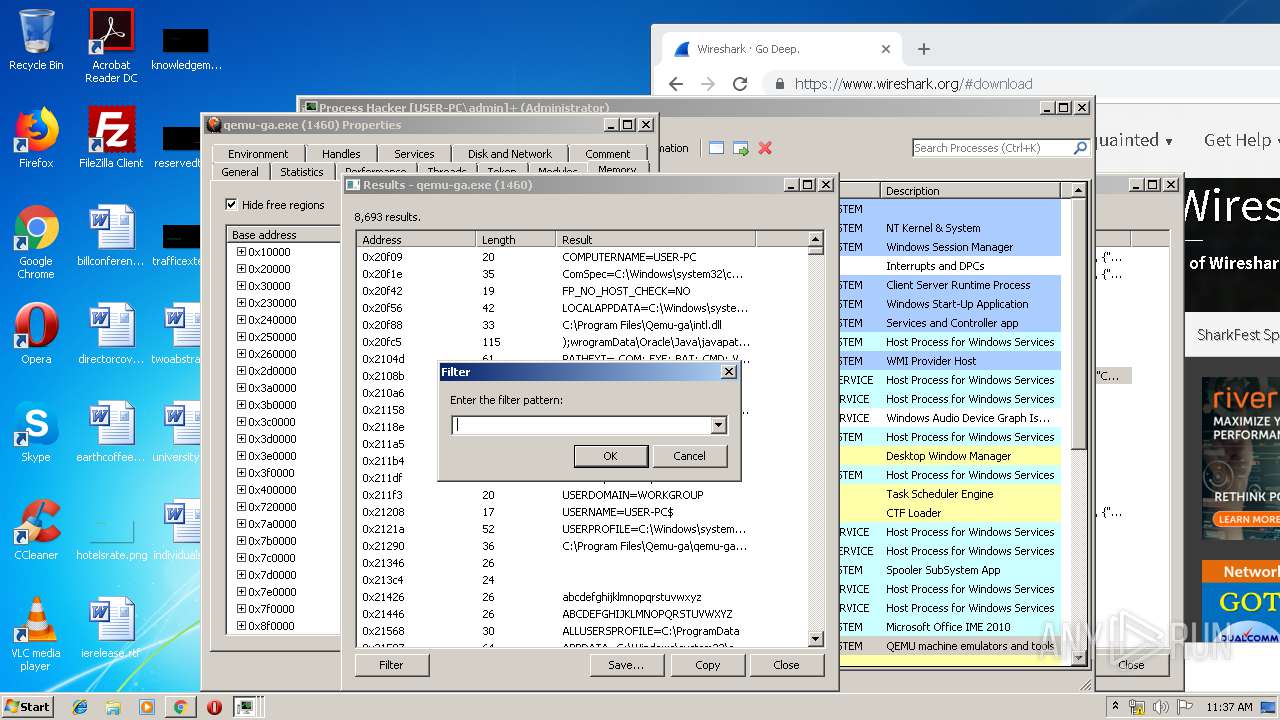Expand the 0x3a0000 memory region
This screenshot has width=1280, height=720.
coord(241,388)
